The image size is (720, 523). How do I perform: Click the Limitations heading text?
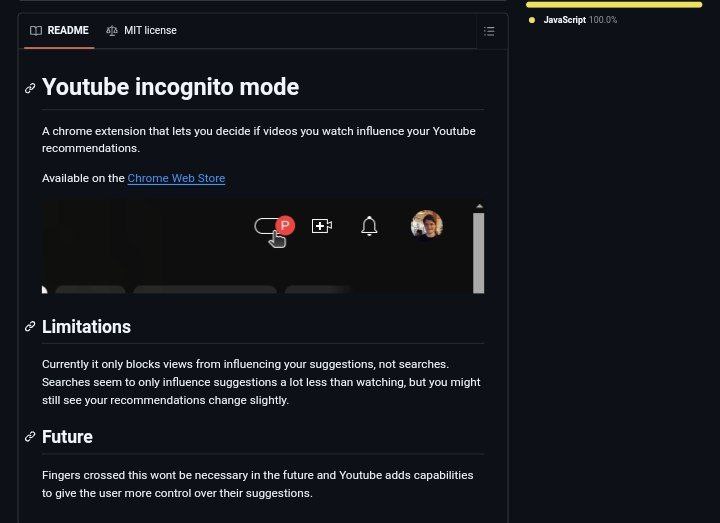point(86,327)
